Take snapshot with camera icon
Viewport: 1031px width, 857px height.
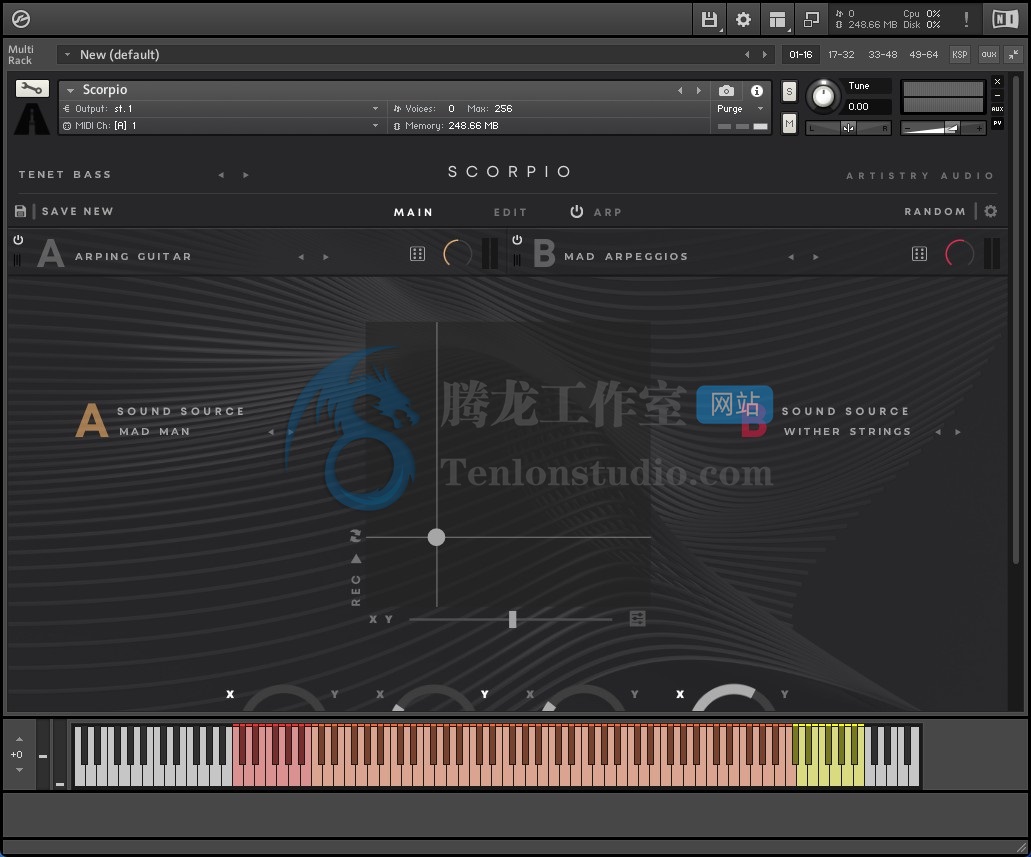726,90
